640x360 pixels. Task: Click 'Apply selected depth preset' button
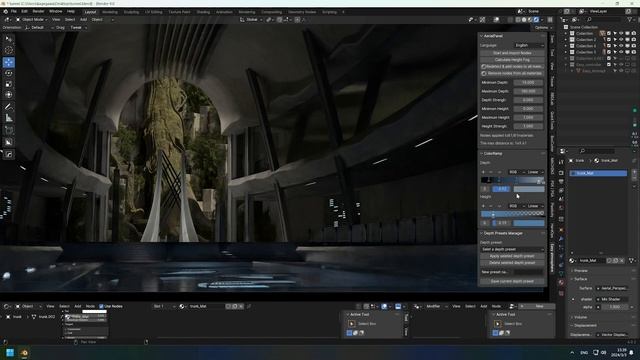point(512,256)
